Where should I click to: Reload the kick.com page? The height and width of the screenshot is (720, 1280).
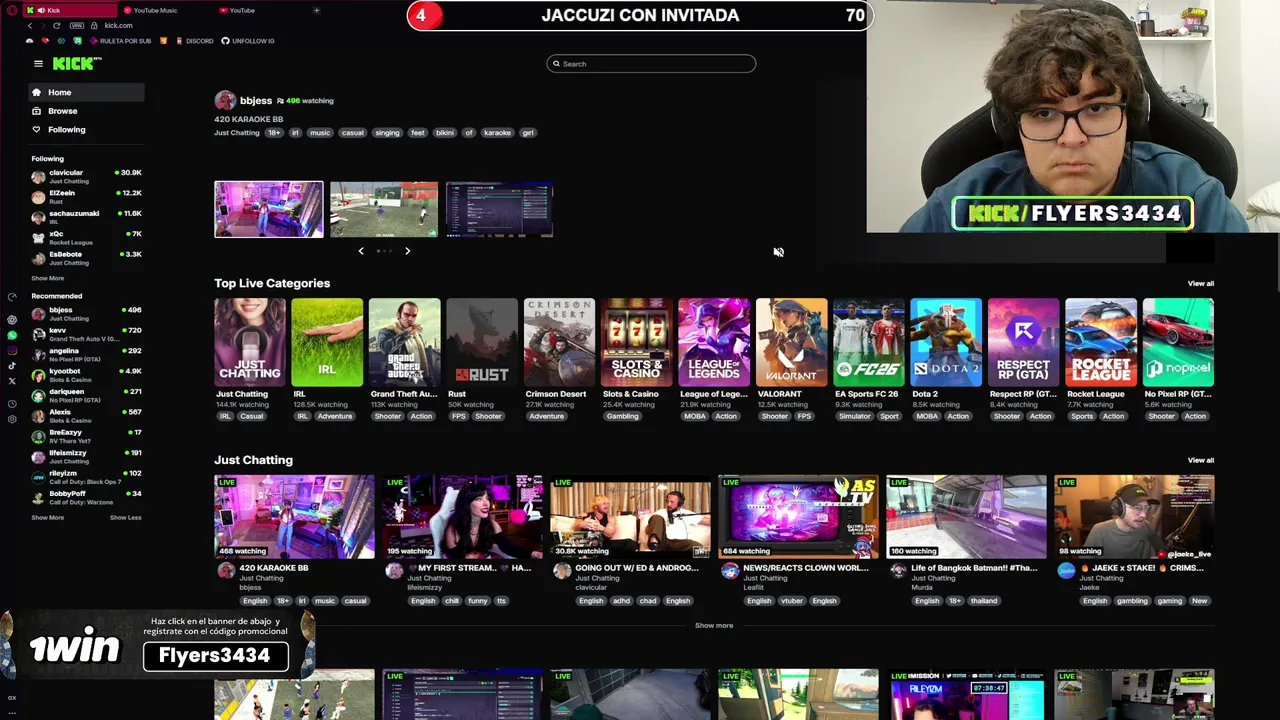coord(56,25)
